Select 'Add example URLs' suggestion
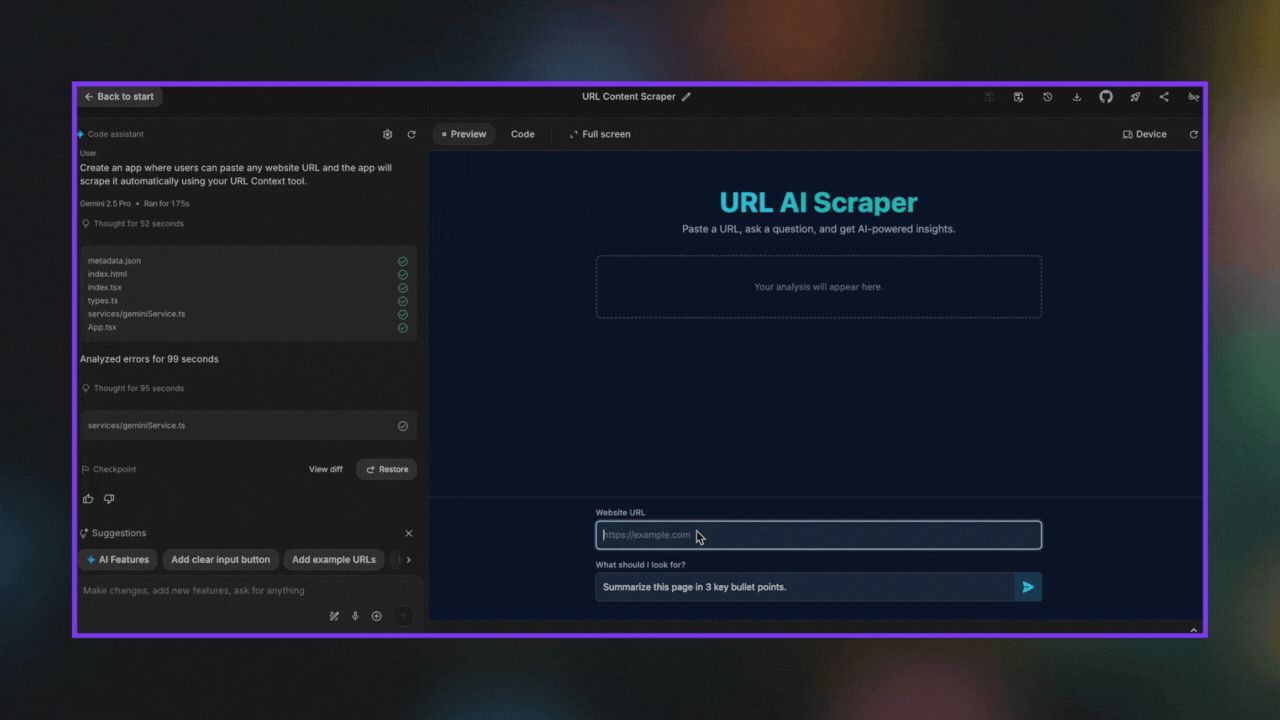This screenshot has width=1280, height=720. coord(334,560)
